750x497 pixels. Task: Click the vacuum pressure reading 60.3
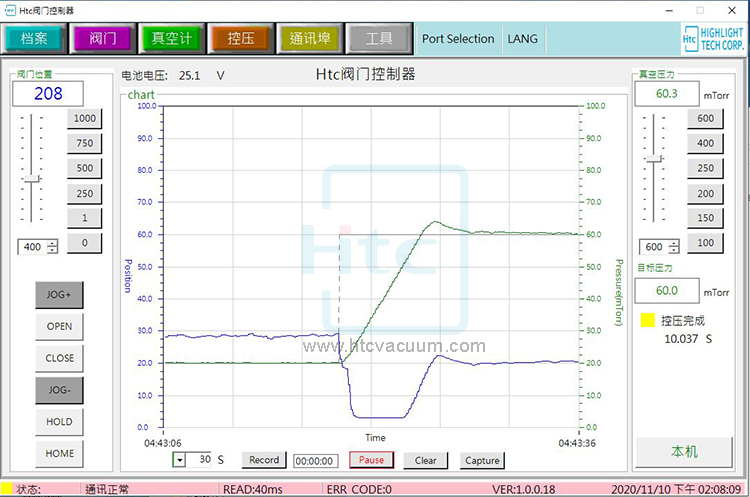(667, 94)
